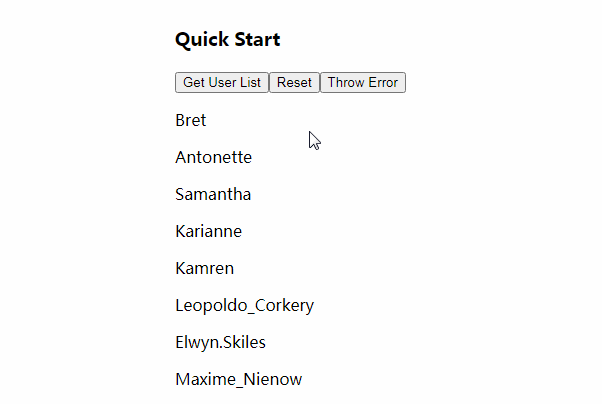Click the username below Bret
Viewport: 602px width, 404px height.
(x=213, y=158)
